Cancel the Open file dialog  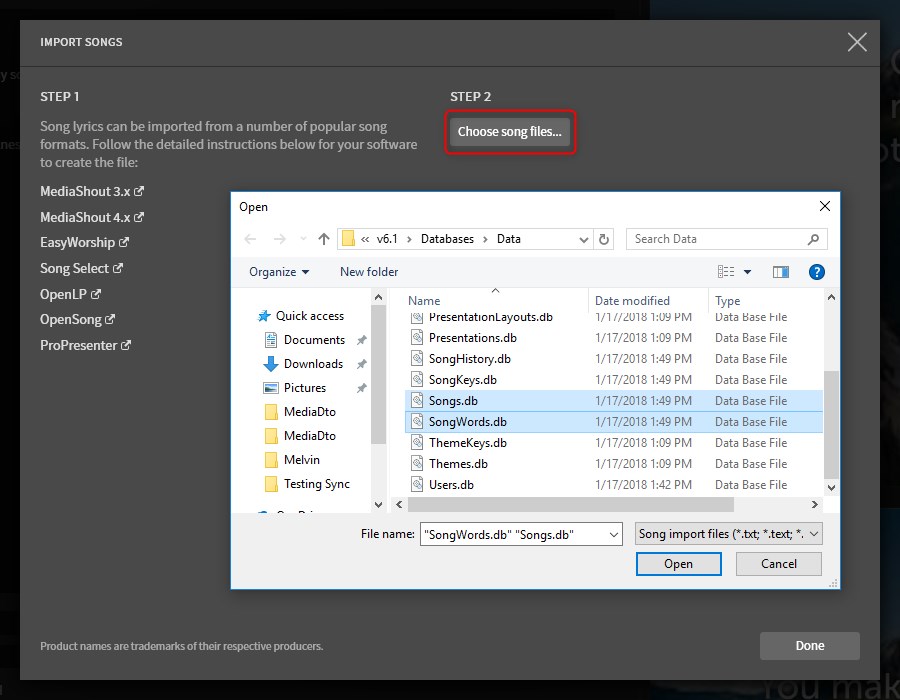pos(779,564)
